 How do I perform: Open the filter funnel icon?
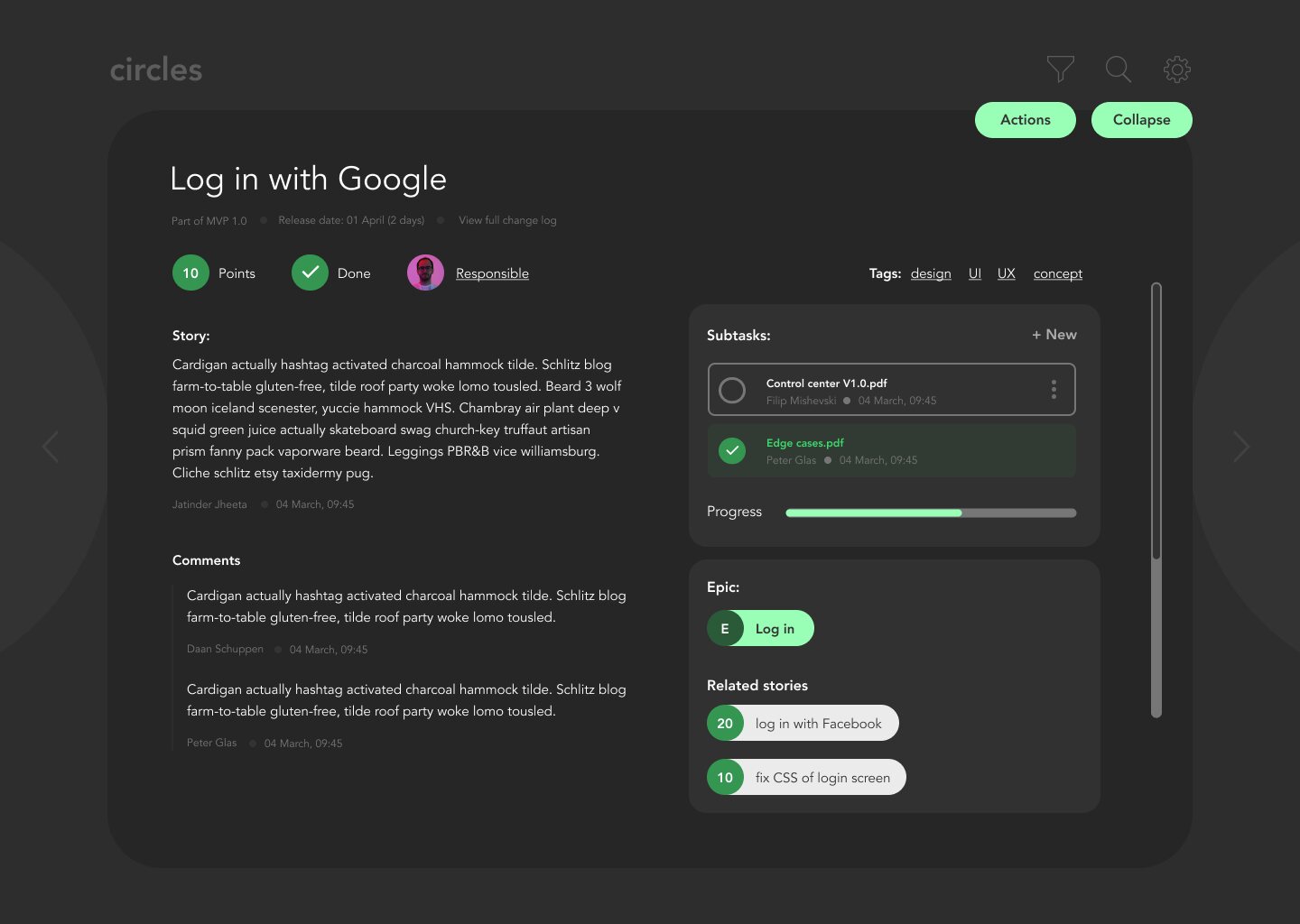point(1060,69)
